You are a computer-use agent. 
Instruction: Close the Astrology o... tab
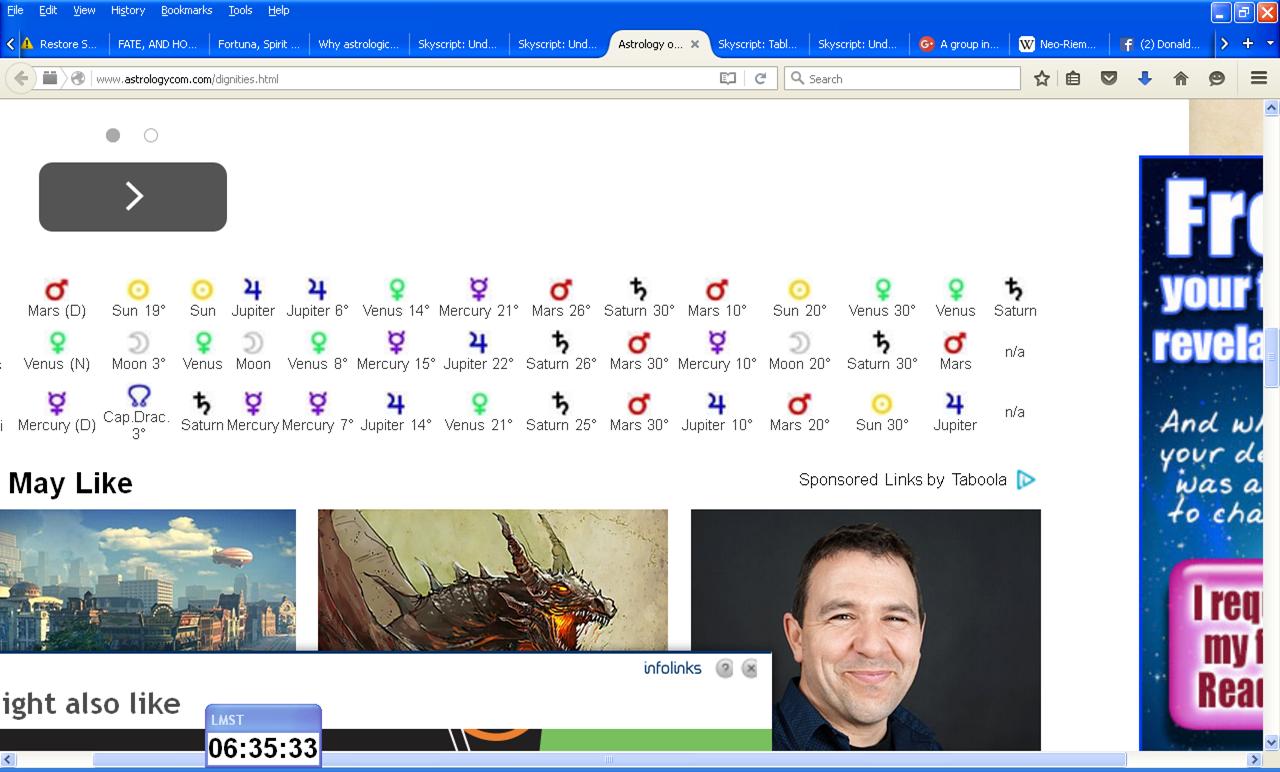695,44
